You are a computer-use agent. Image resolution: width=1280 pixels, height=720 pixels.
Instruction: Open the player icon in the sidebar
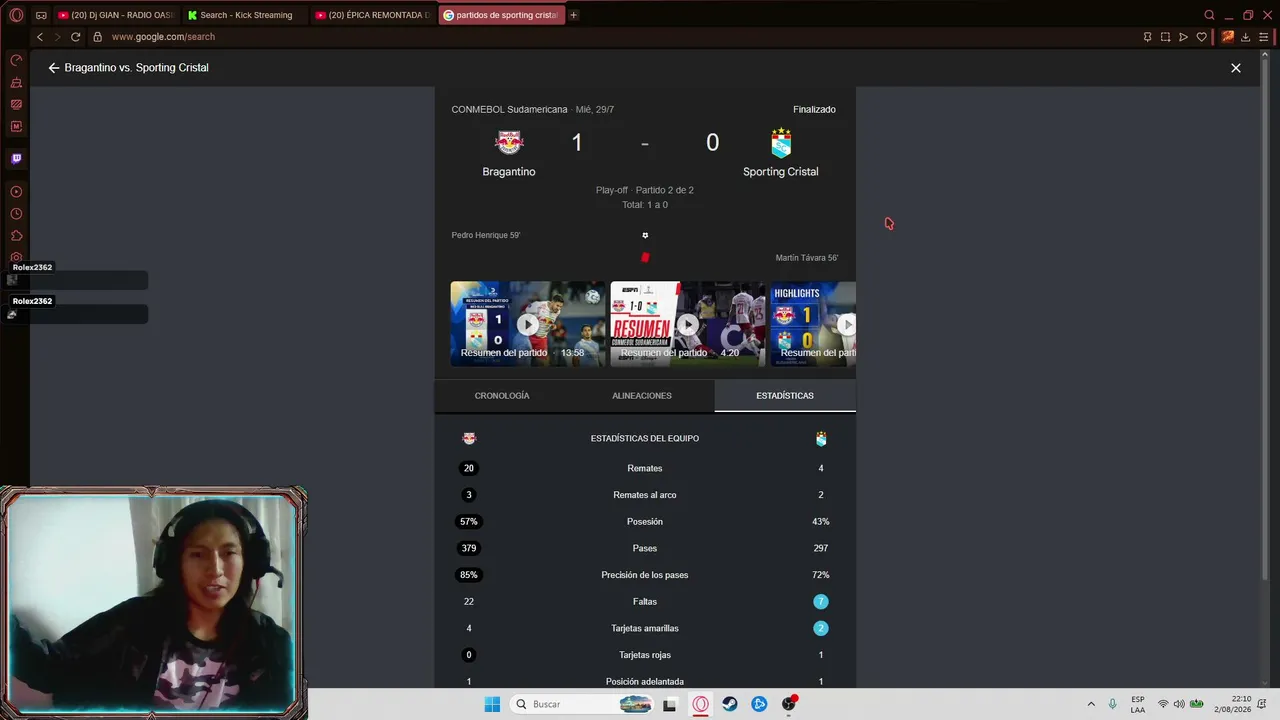point(16,191)
